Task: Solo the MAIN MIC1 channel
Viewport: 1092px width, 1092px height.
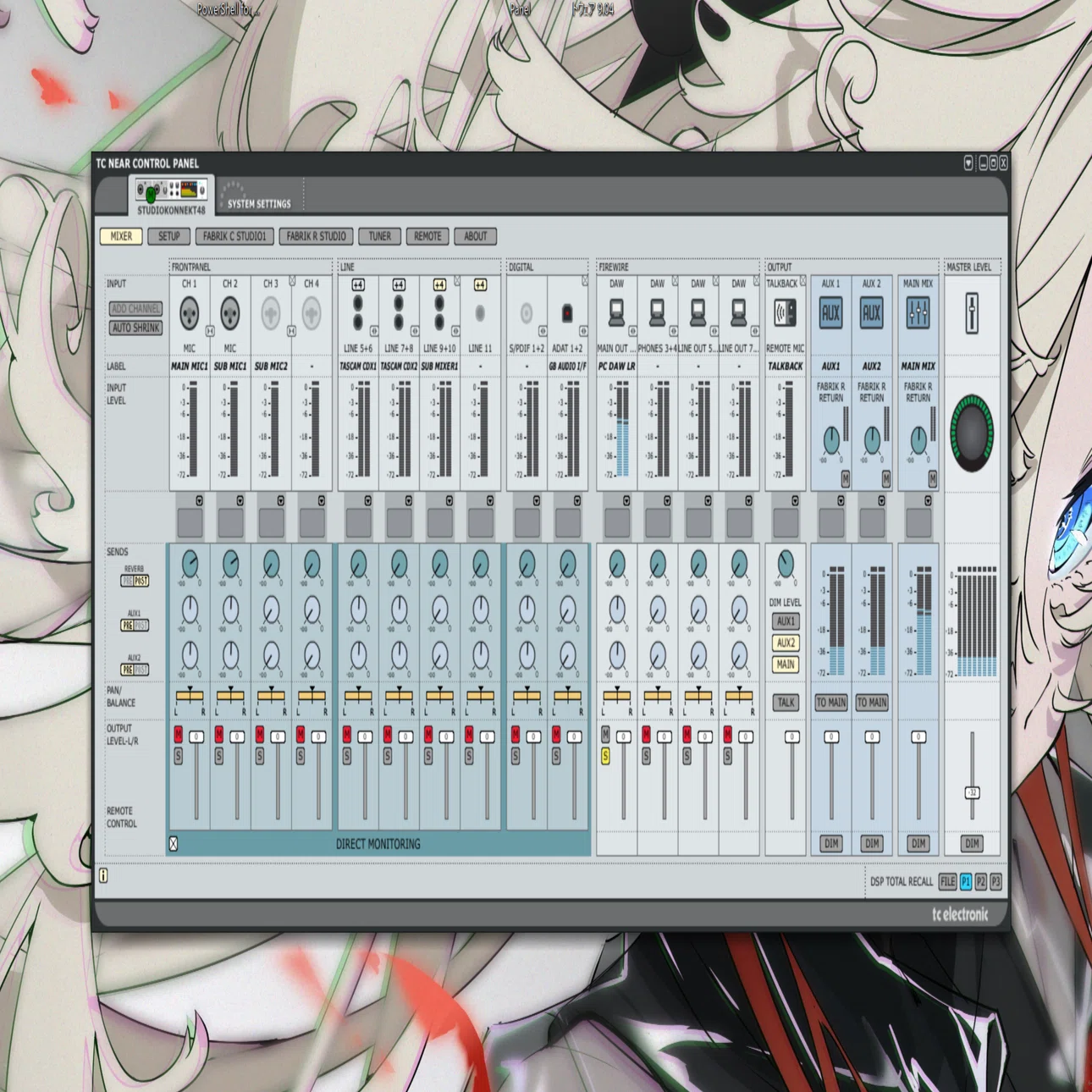Action: [x=179, y=755]
